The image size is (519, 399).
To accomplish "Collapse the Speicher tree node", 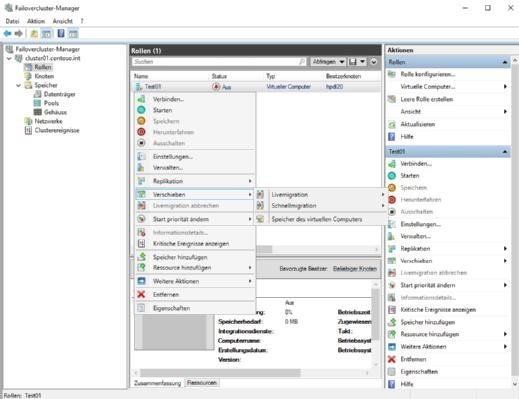I will tap(18, 85).
